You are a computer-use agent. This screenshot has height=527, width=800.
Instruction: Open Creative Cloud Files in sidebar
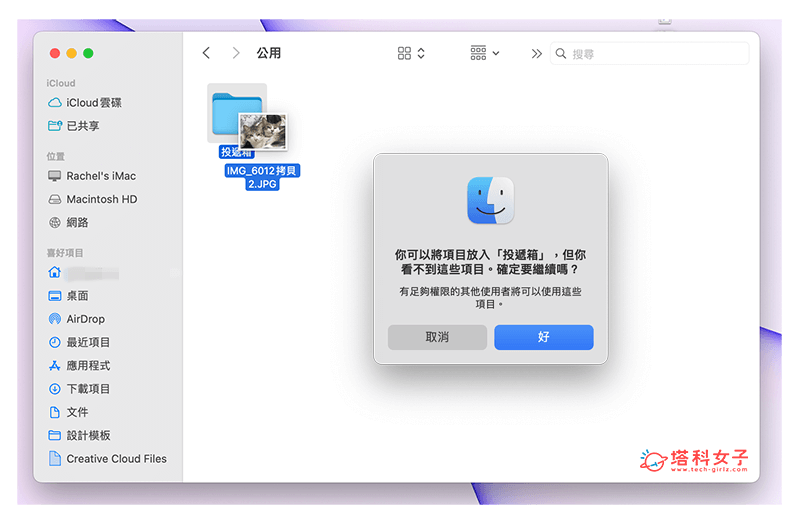pos(107,459)
